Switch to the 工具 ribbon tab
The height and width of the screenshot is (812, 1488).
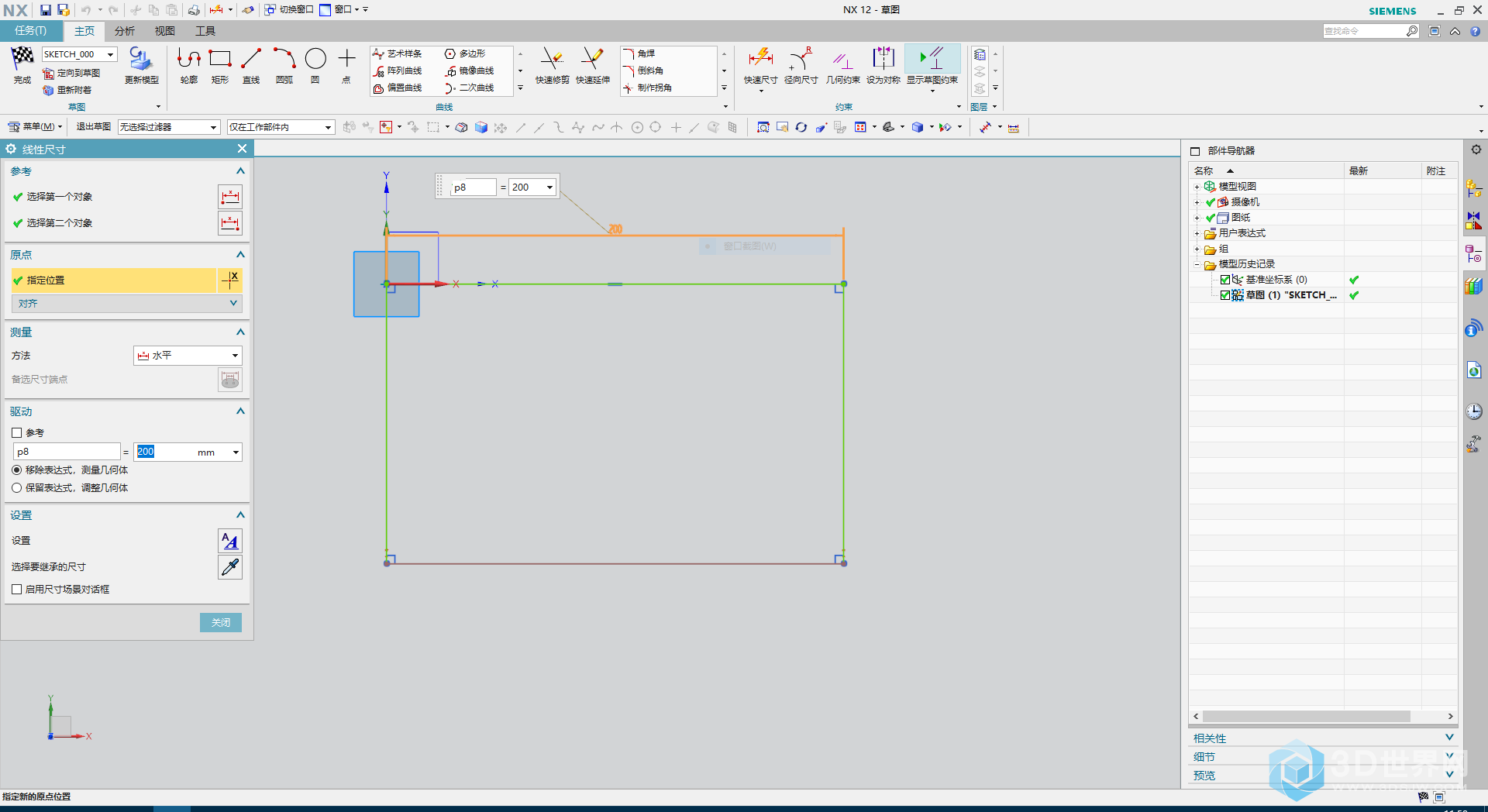[x=205, y=31]
